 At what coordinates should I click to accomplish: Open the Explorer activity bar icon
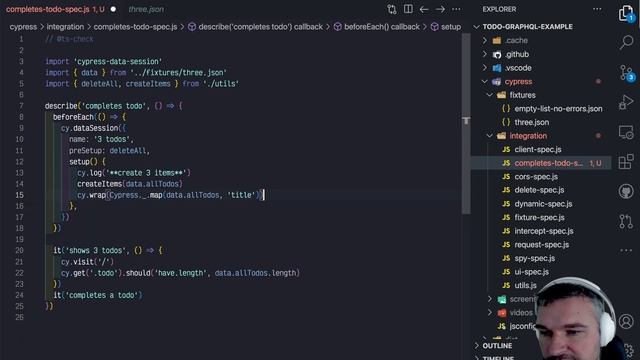(625, 13)
